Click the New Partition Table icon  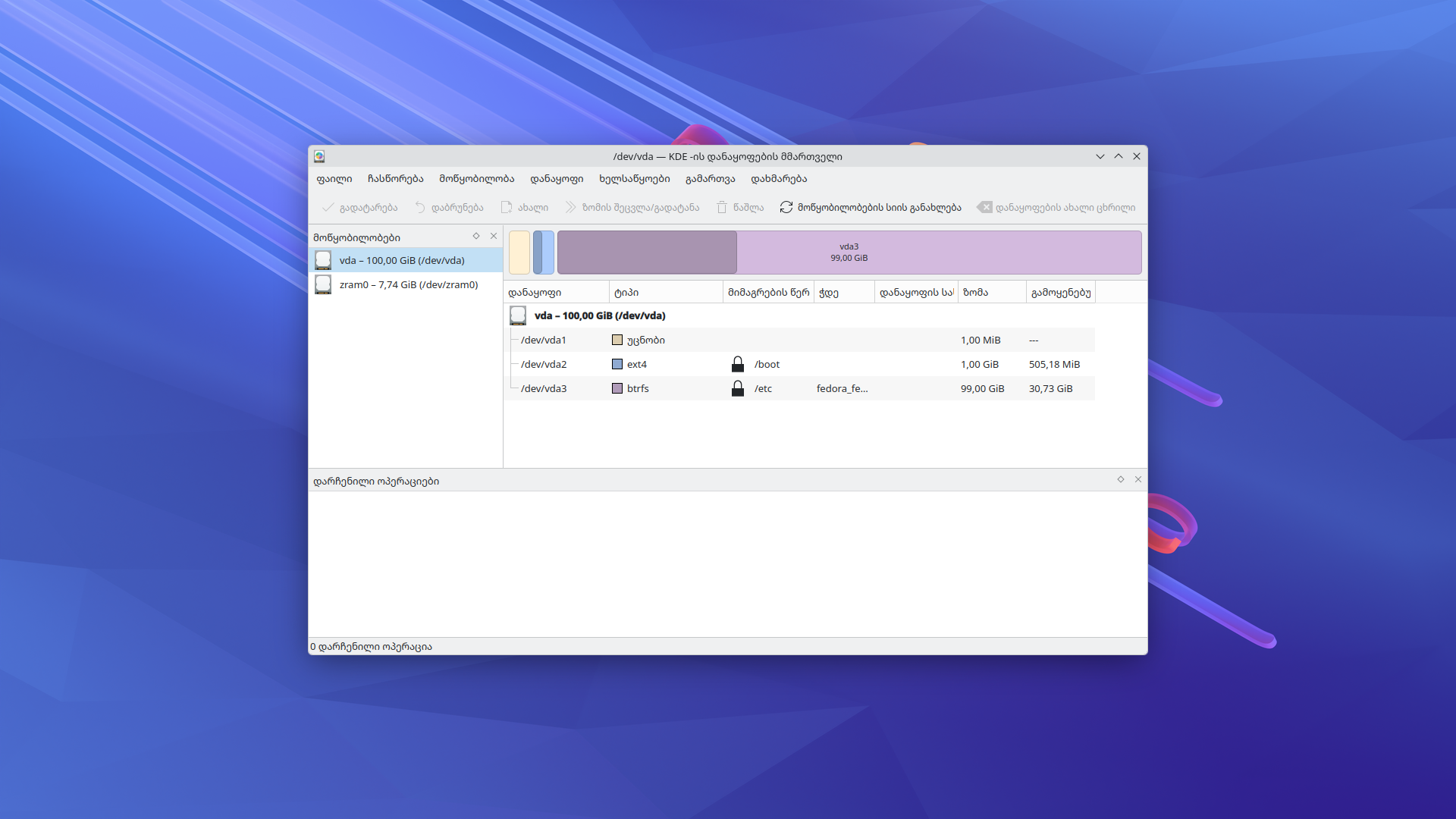(x=984, y=207)
